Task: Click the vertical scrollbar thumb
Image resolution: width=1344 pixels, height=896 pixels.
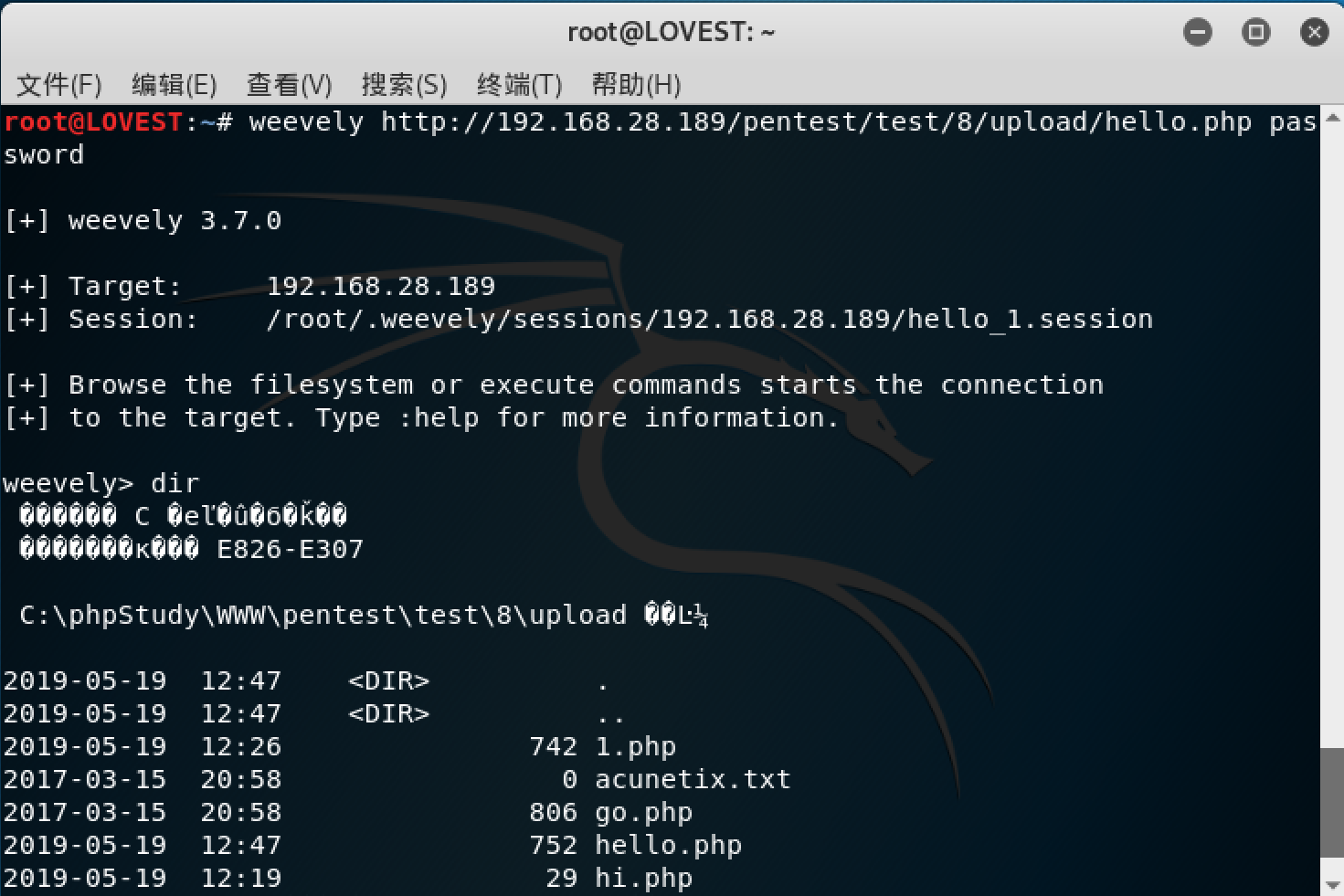Action: tap(1332, 804)
